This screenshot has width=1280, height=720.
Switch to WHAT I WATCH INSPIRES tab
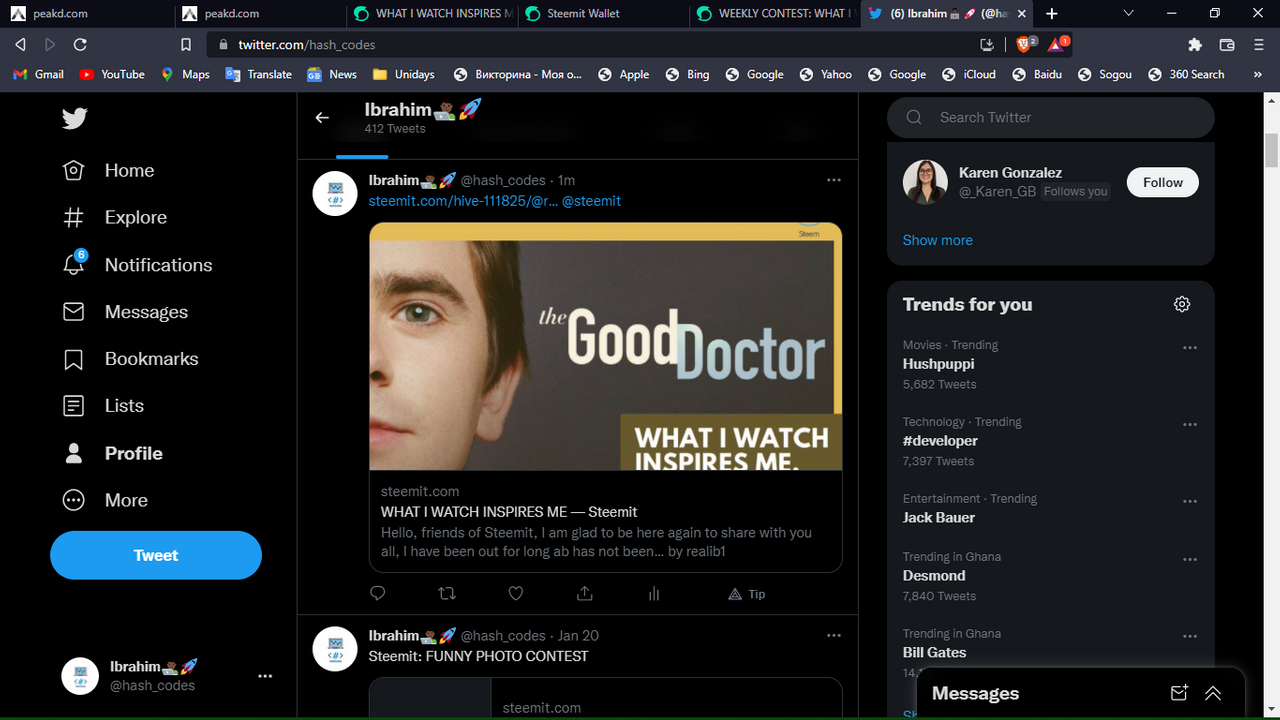432,14
